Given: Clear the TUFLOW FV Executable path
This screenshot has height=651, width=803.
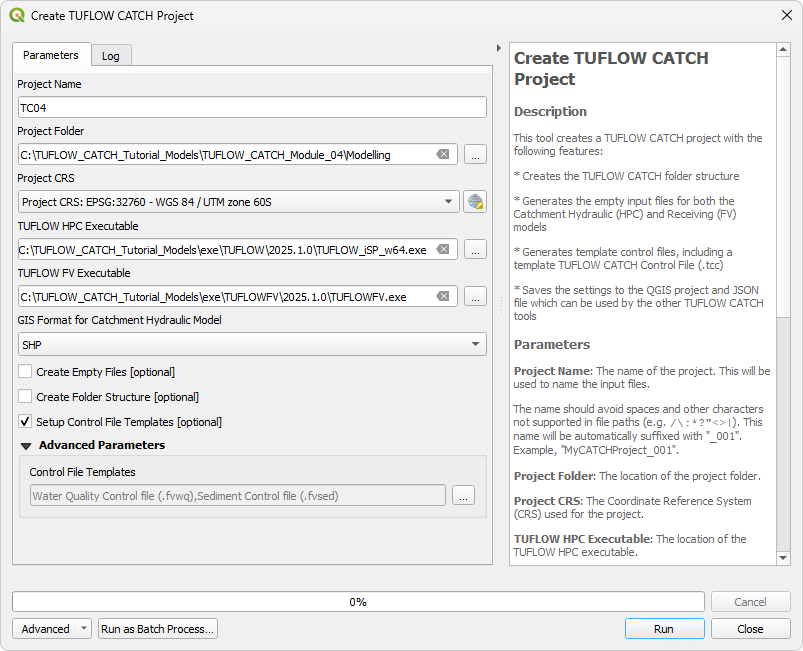Looking at the screenshot, I should pyautogui.click(x=443, y=296).
